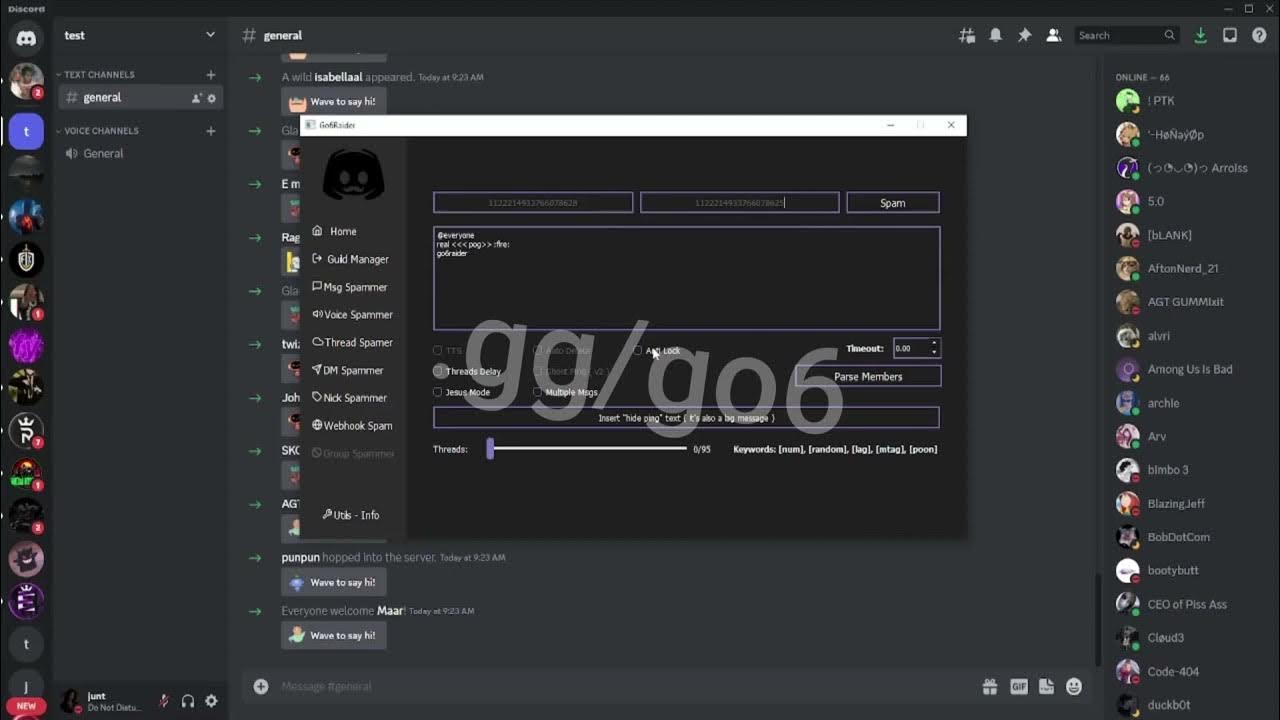
Task: Click the Spam button
Action: [893, 203]
